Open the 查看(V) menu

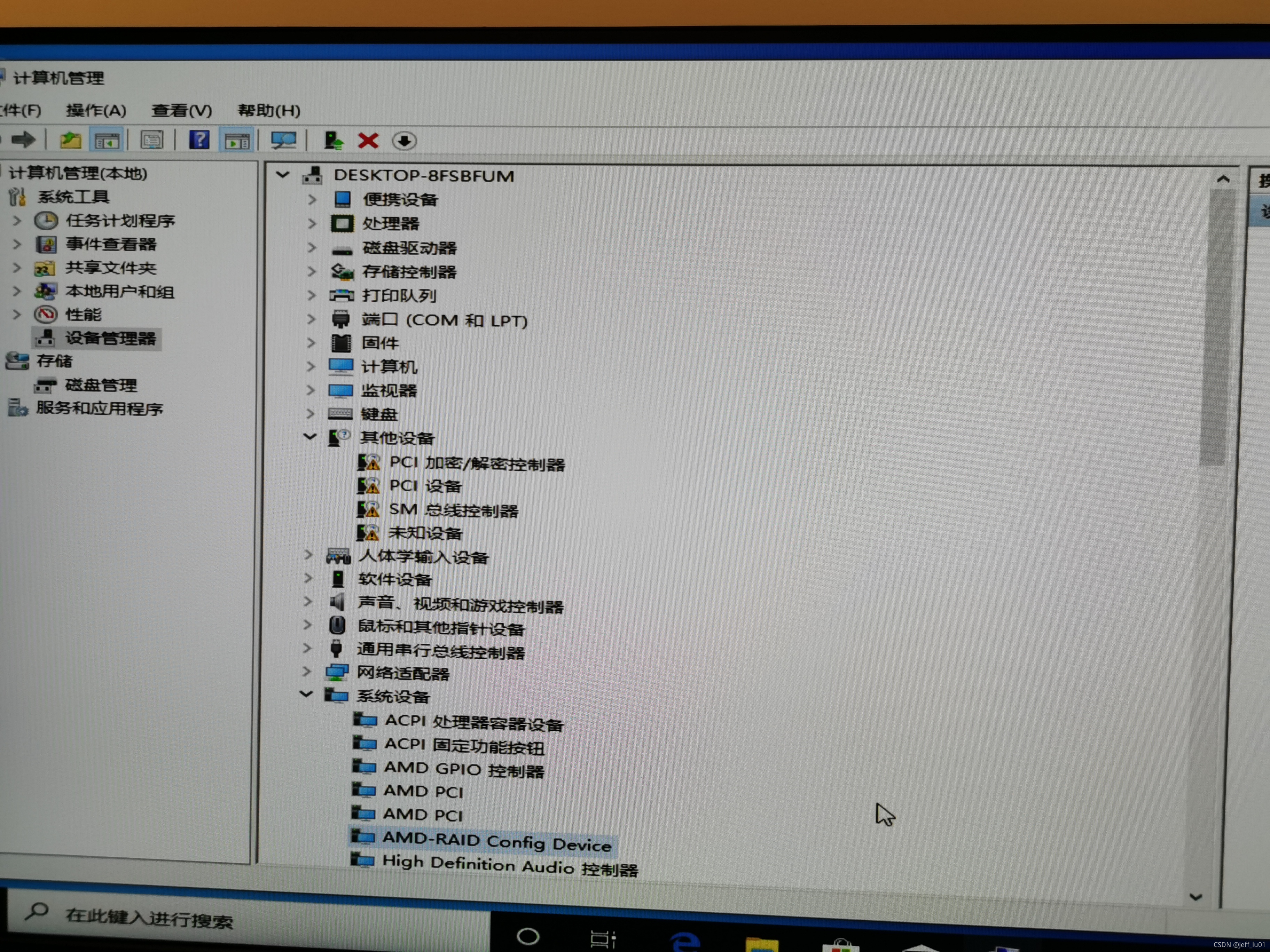coord(181,110)
